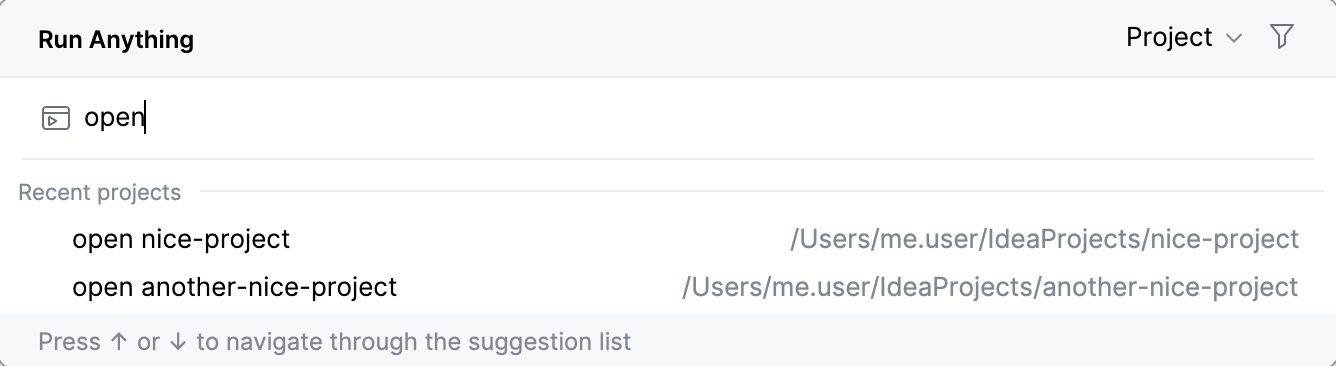The image size is (1336, 366).
Task: Click the "Run Anything" dialog title
Action: point(116,40)
